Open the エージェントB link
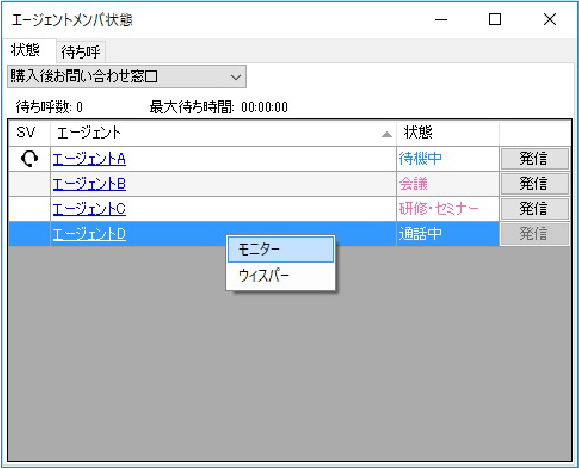Image resolution: width=579 pixels, height=468 pixels. [x=89, y=184]
